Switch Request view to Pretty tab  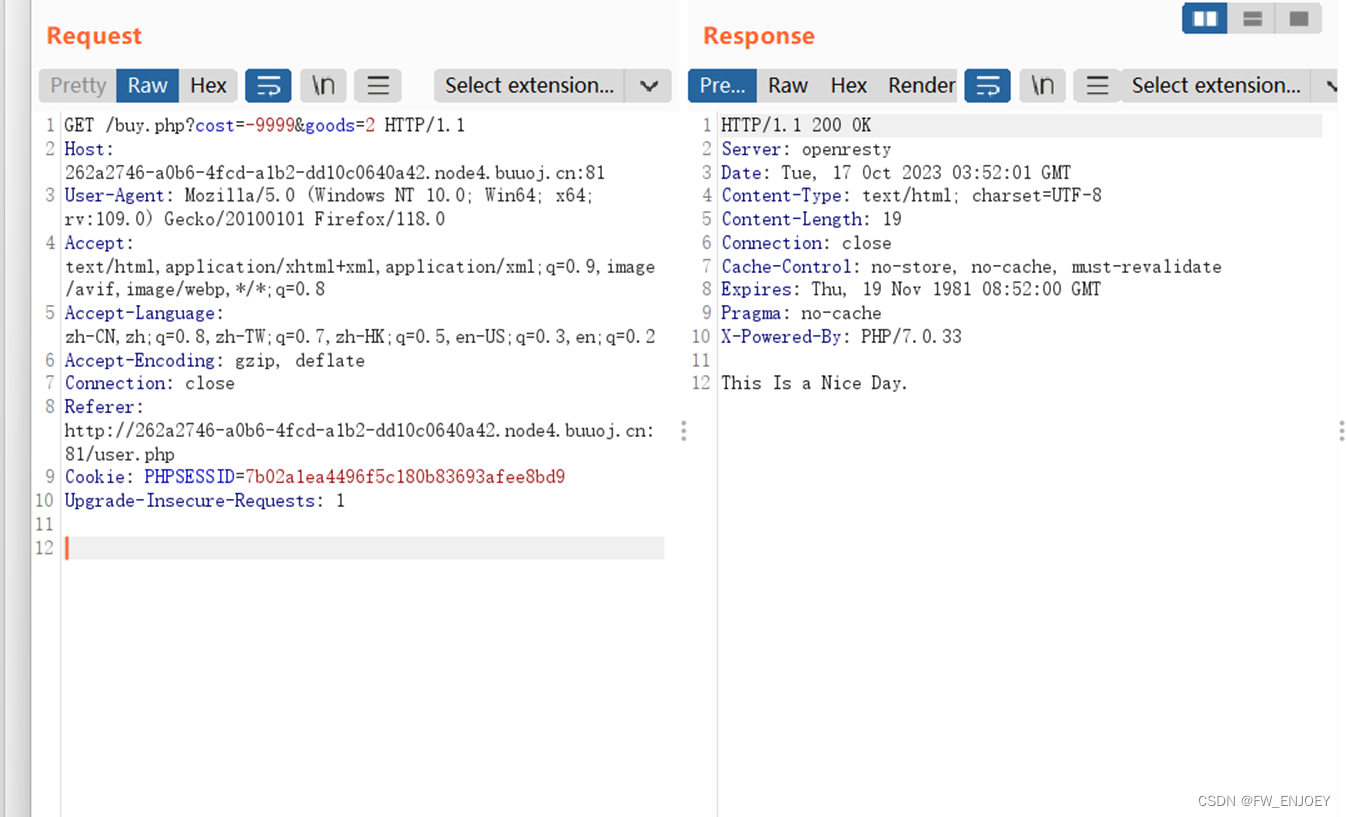click(78, 85)
